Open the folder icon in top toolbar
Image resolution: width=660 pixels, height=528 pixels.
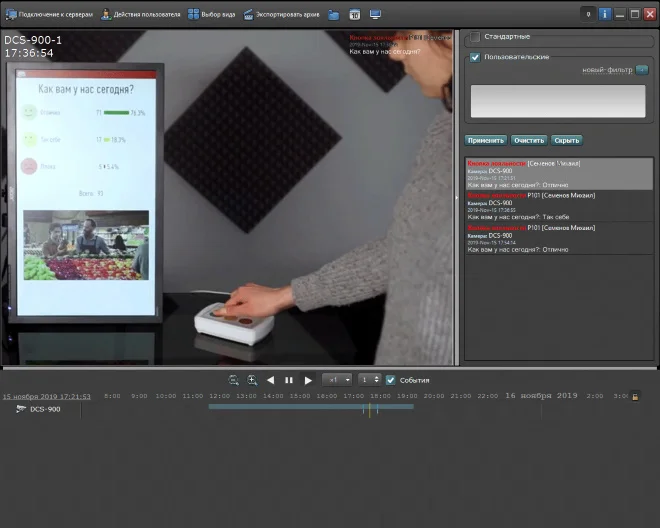click(333, 15)
